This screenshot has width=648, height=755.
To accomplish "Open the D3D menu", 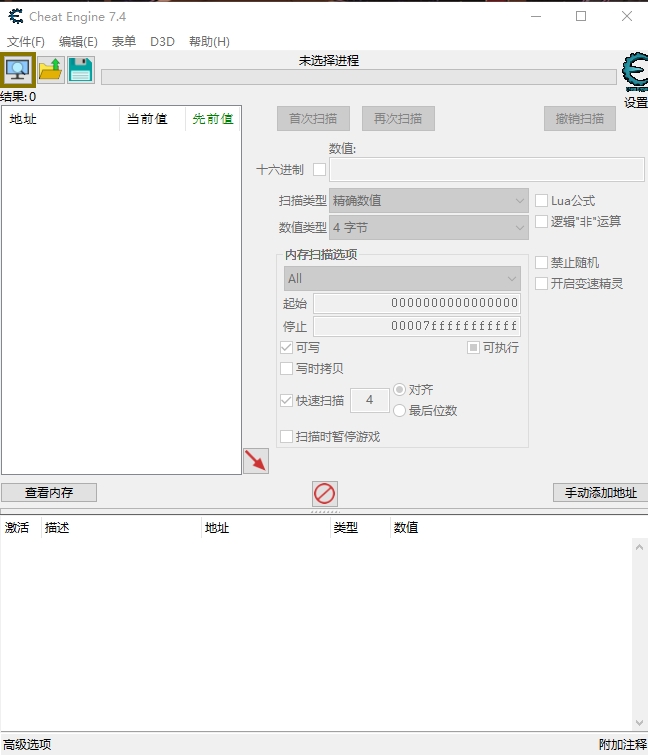I will click(x=162, y=42).
